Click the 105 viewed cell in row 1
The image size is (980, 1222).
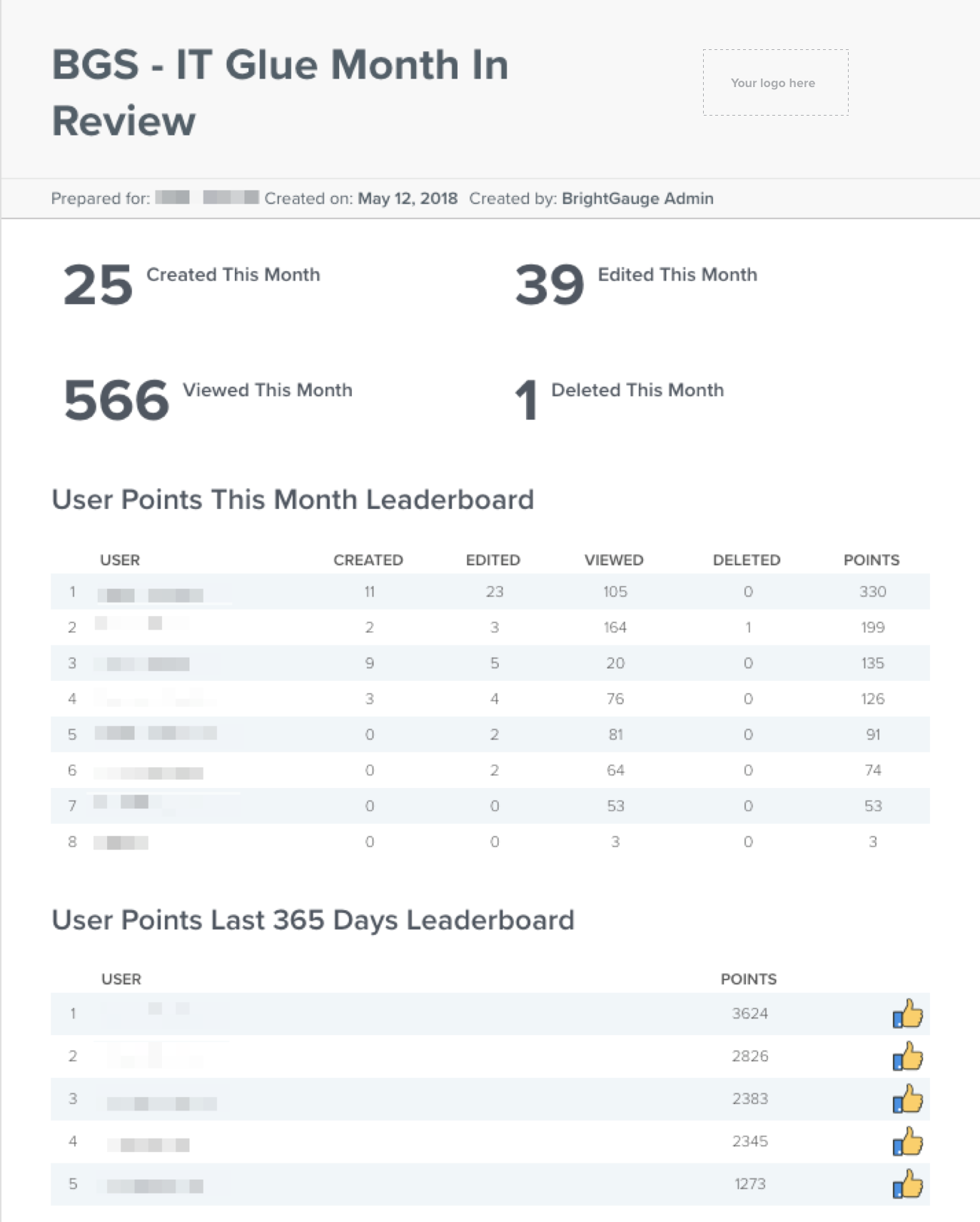(x=615, y=592)
